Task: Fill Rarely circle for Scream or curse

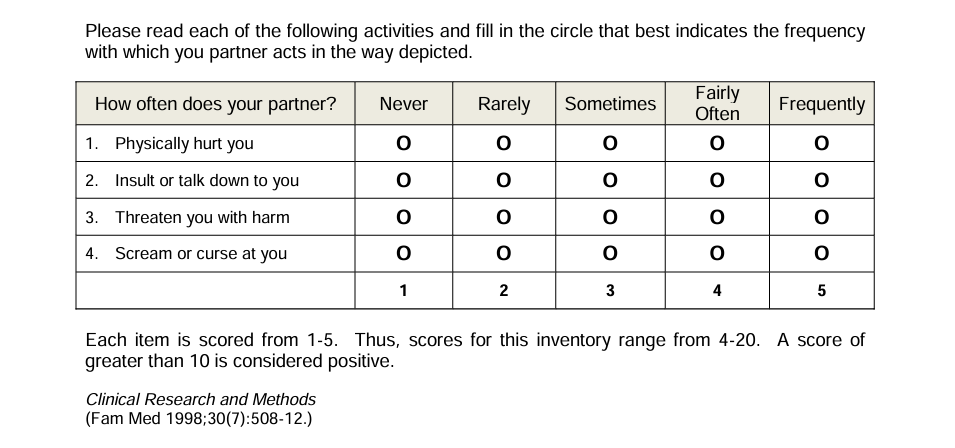Action: pos(504,254)
